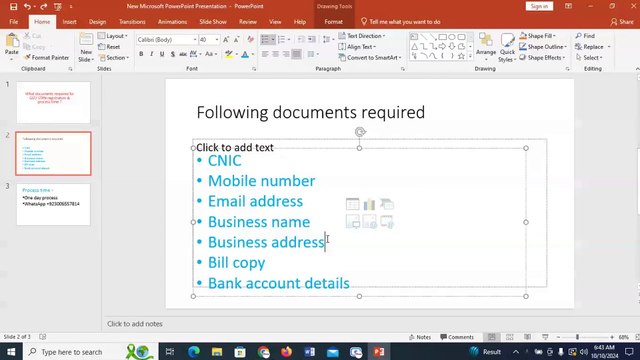Align text right
The image size is (640, 360).
point(286,54)
